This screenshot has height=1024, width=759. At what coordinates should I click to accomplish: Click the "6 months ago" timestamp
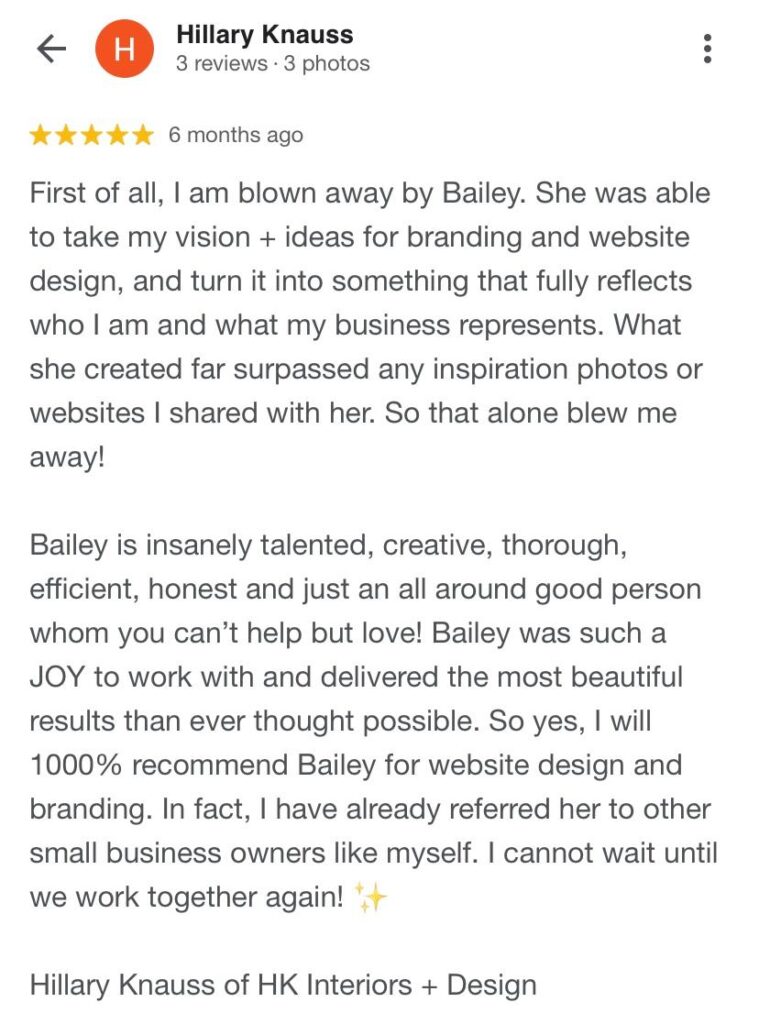[235, 135]
